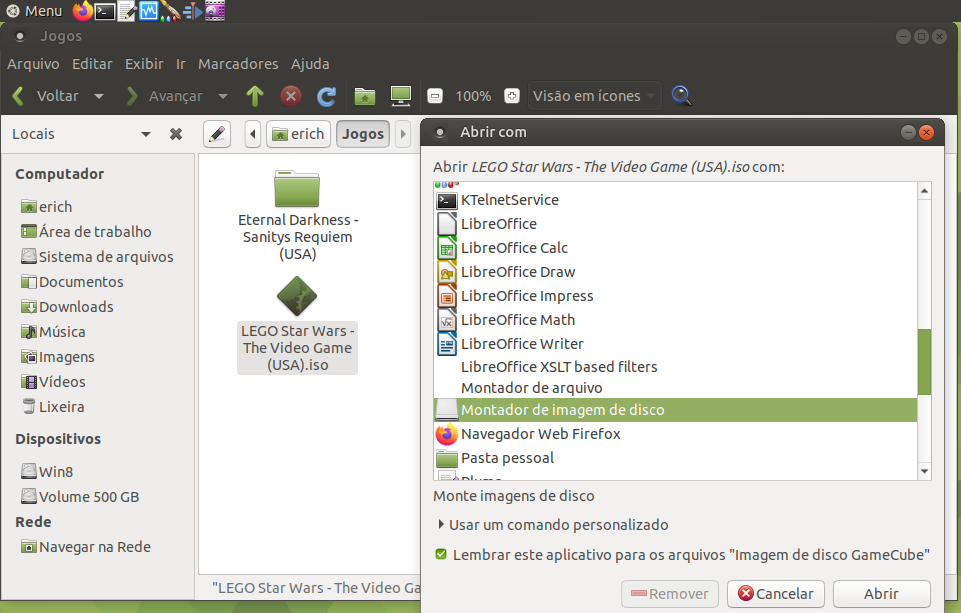Click the path bar right arrow

point(403,134)
